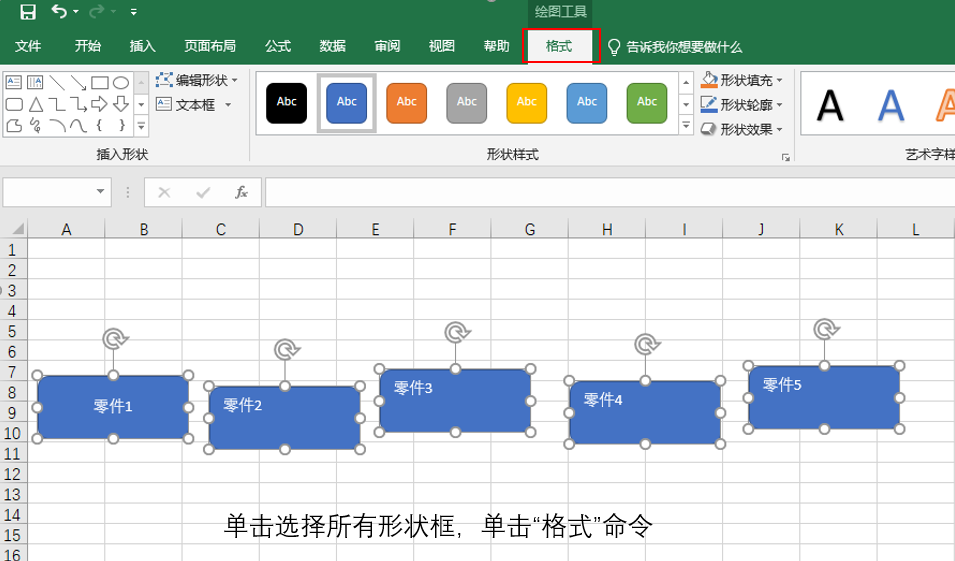Choose the ellipse shape

tap(121, 82)
